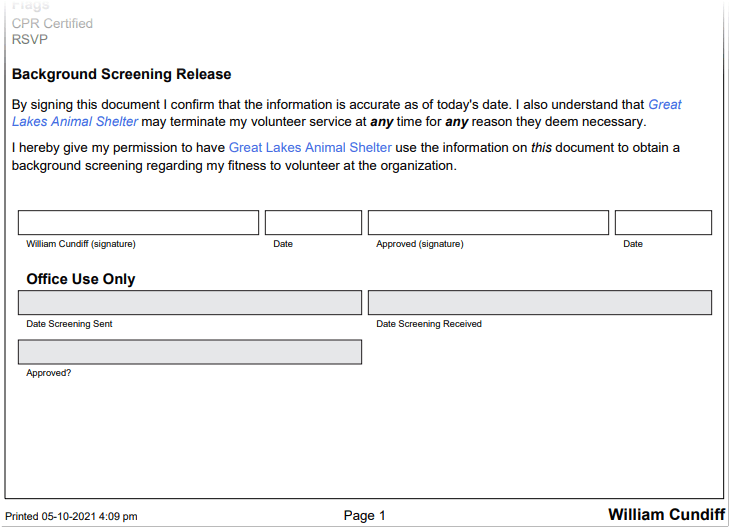This screenshot has width=731, height=529.
Task: Click the Date Screening Received field
Action: tap(540, 302)
